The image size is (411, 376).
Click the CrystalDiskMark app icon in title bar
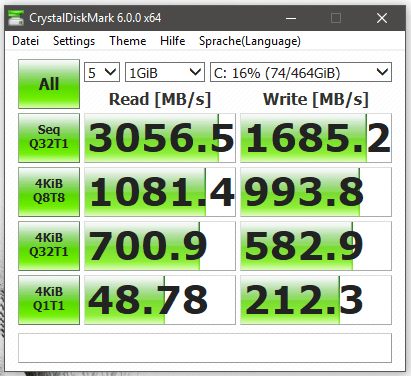pos(16,18)
